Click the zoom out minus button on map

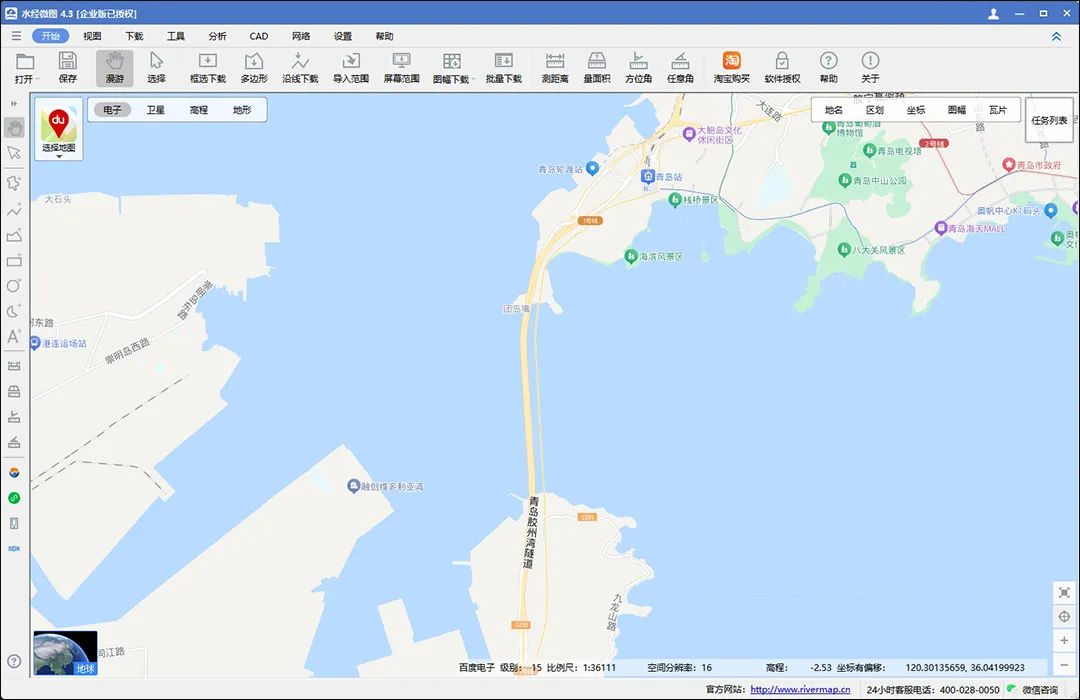[1064, 664]
